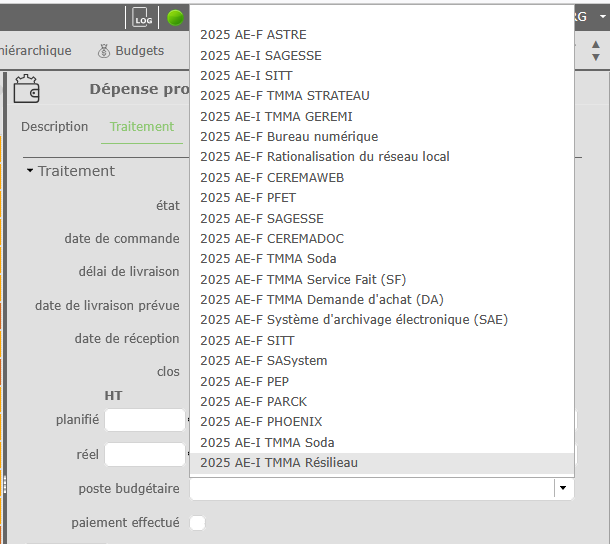The width and height of the screenshot is (610, 544).
Task: Click the up arrow at top right
Action: point(596,44)
